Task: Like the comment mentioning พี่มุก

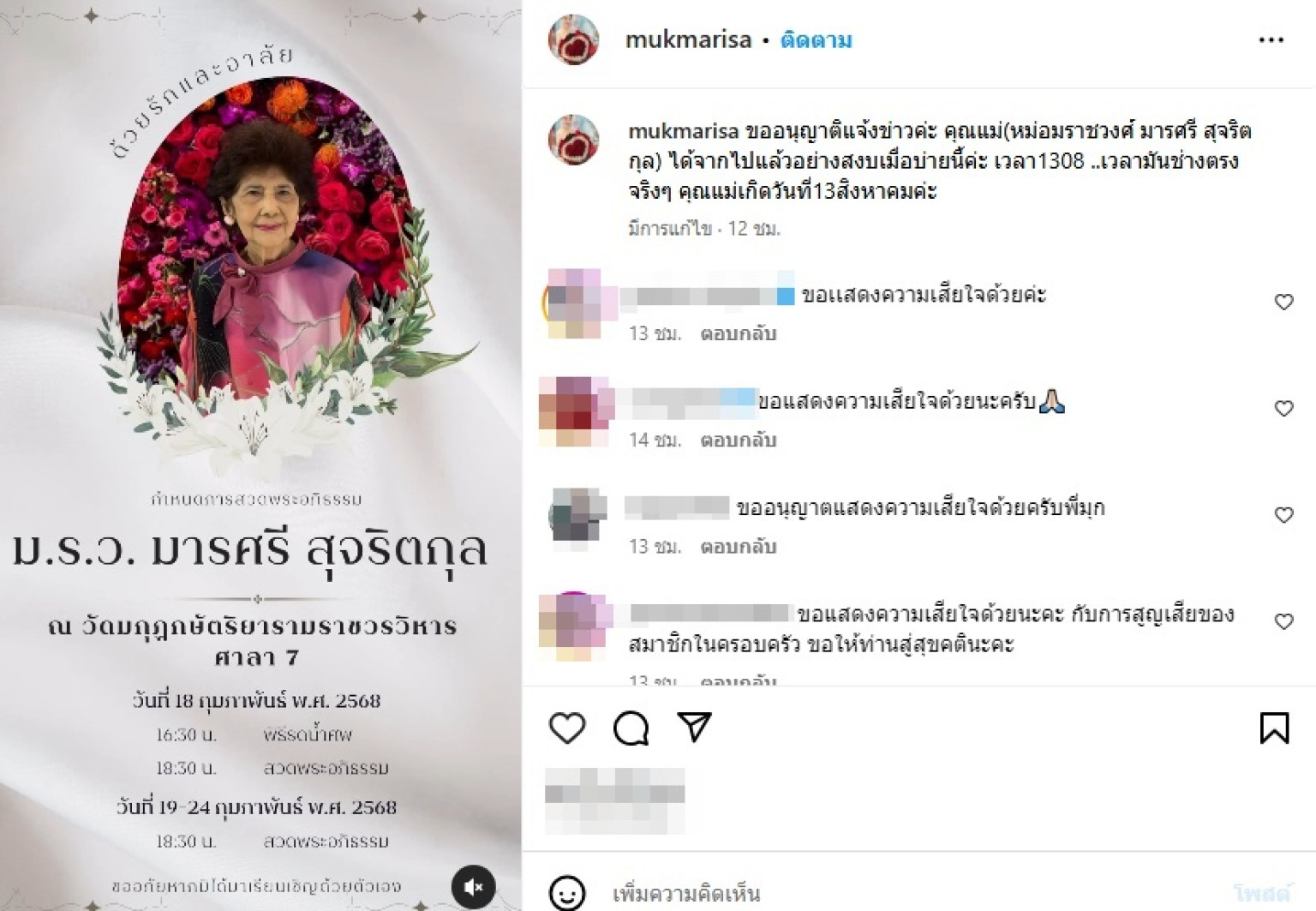Action: click(x=1283, y=514)
